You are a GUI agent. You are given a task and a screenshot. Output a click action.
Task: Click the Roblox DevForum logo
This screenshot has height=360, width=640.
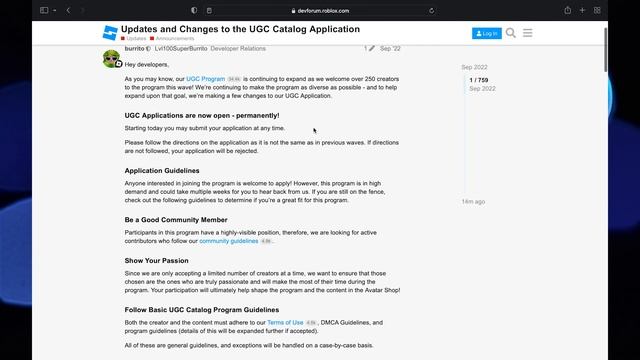[x=110, y=33]
